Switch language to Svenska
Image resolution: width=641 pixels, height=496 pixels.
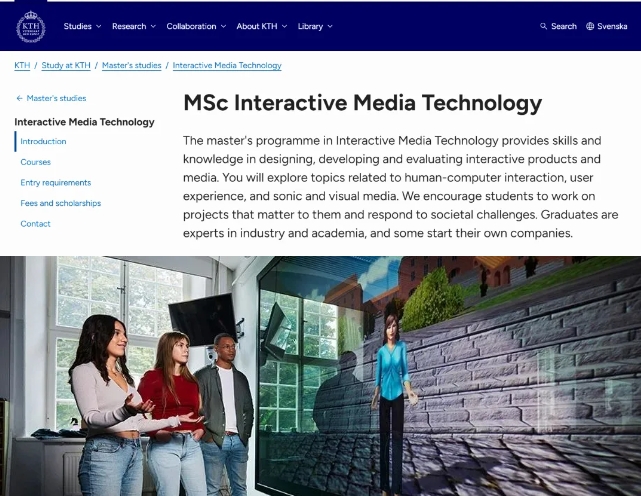click(x=612, y=26)
